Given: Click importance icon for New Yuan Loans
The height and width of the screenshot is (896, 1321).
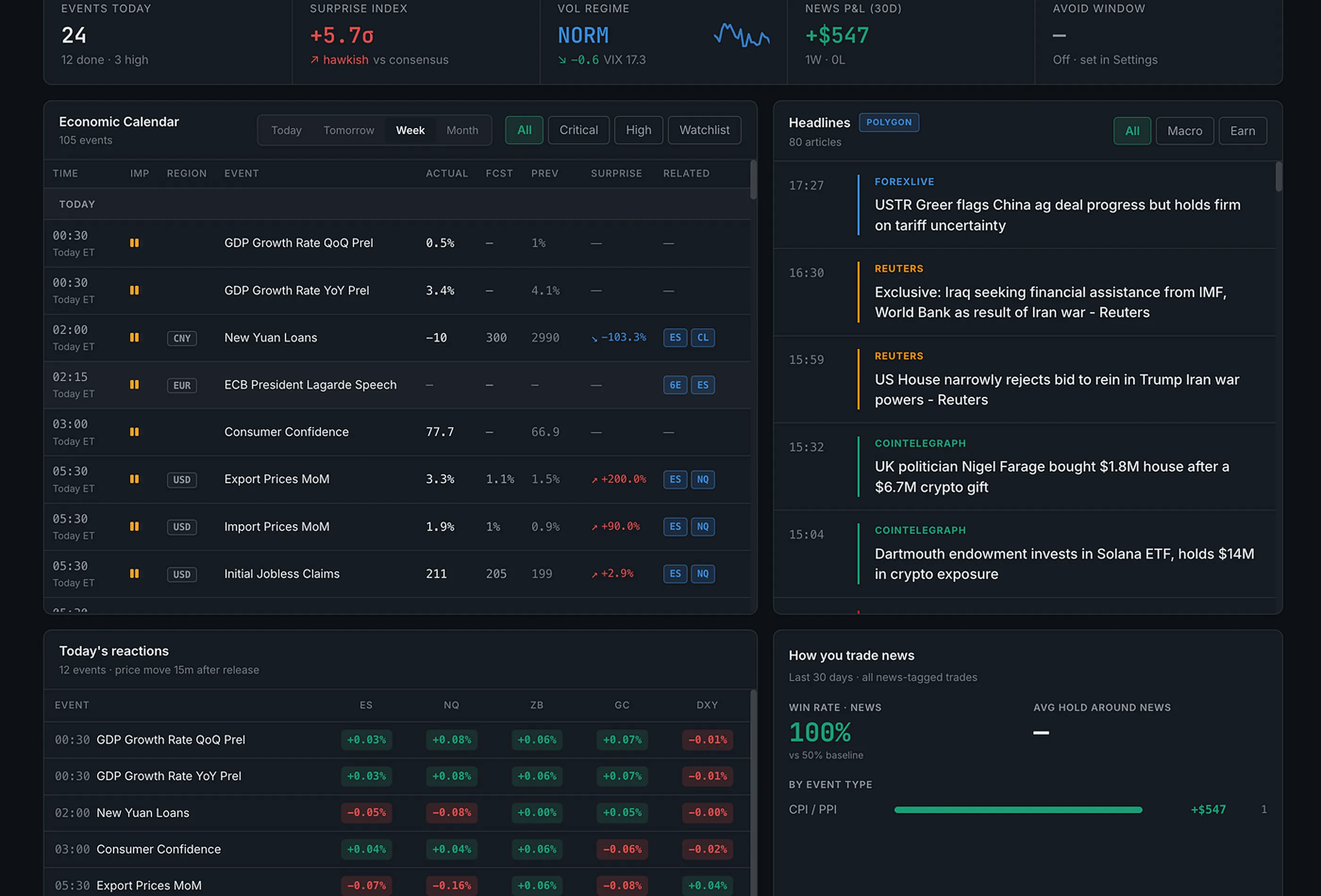Looking at the screenshot, I should (134, 338).
